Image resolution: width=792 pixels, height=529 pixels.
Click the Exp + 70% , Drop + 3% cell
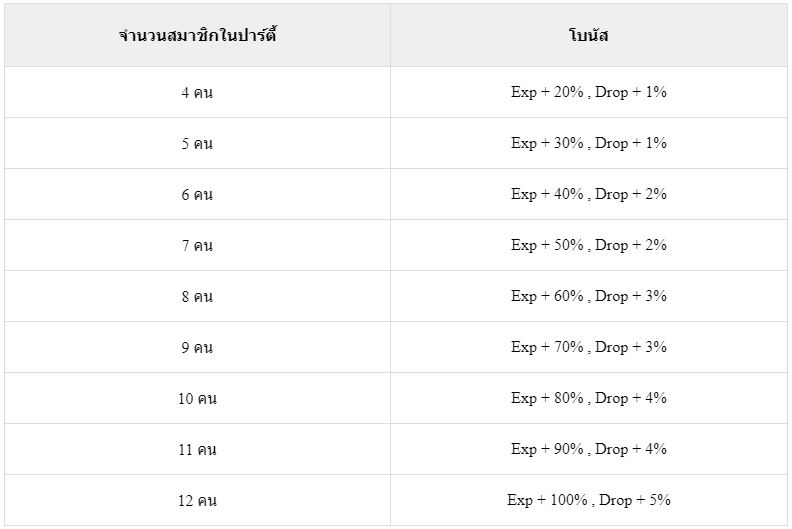[x=588, y=348]
